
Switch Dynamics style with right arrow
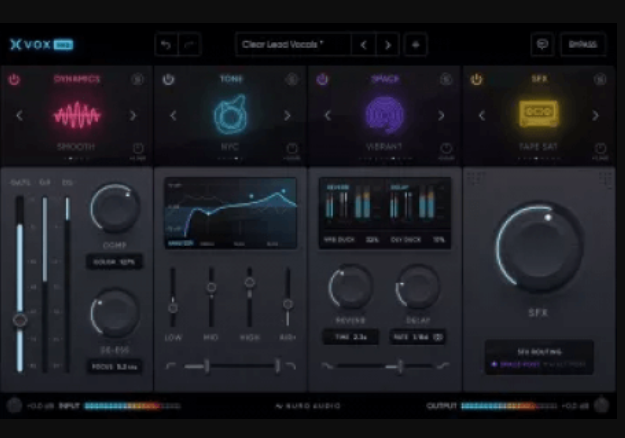point(133,116)
